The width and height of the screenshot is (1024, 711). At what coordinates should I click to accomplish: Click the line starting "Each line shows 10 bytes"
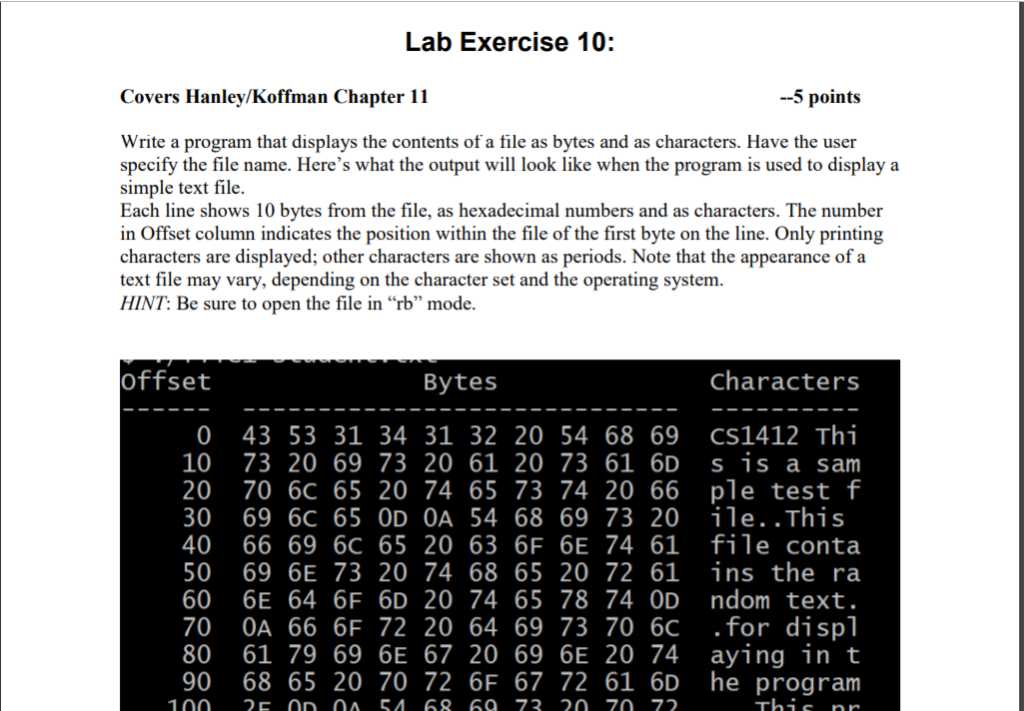coord(501,211)
